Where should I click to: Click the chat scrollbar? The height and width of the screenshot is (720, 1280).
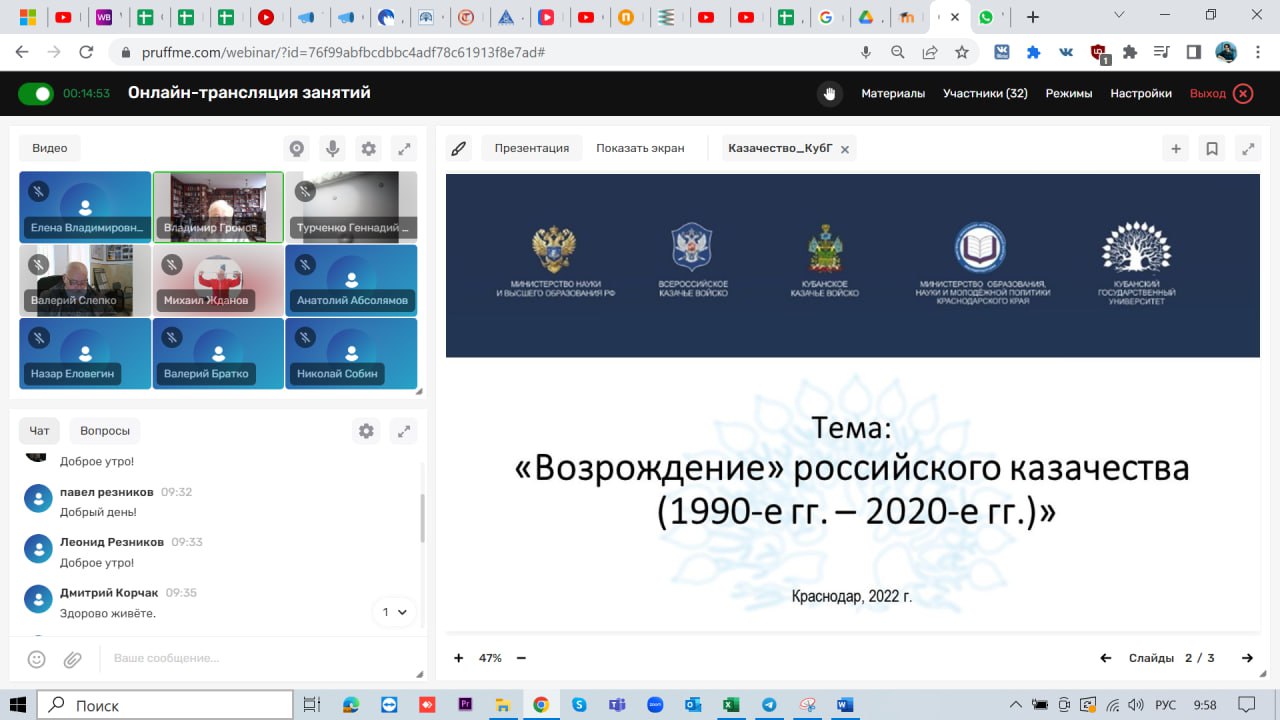[422, 518]
